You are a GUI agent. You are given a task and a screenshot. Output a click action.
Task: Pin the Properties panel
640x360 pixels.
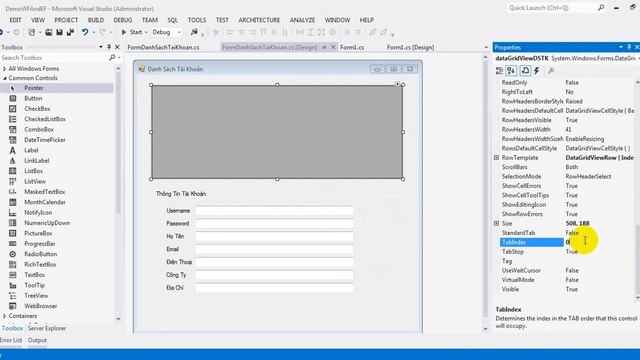coord(629,47)
